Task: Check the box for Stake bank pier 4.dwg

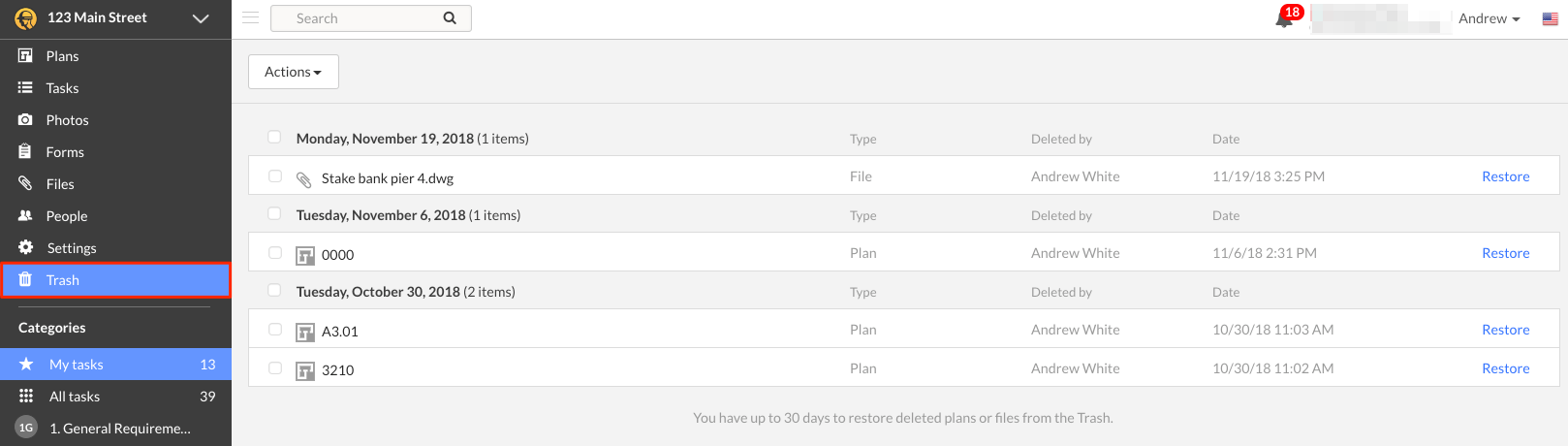Action: [275, 176]
